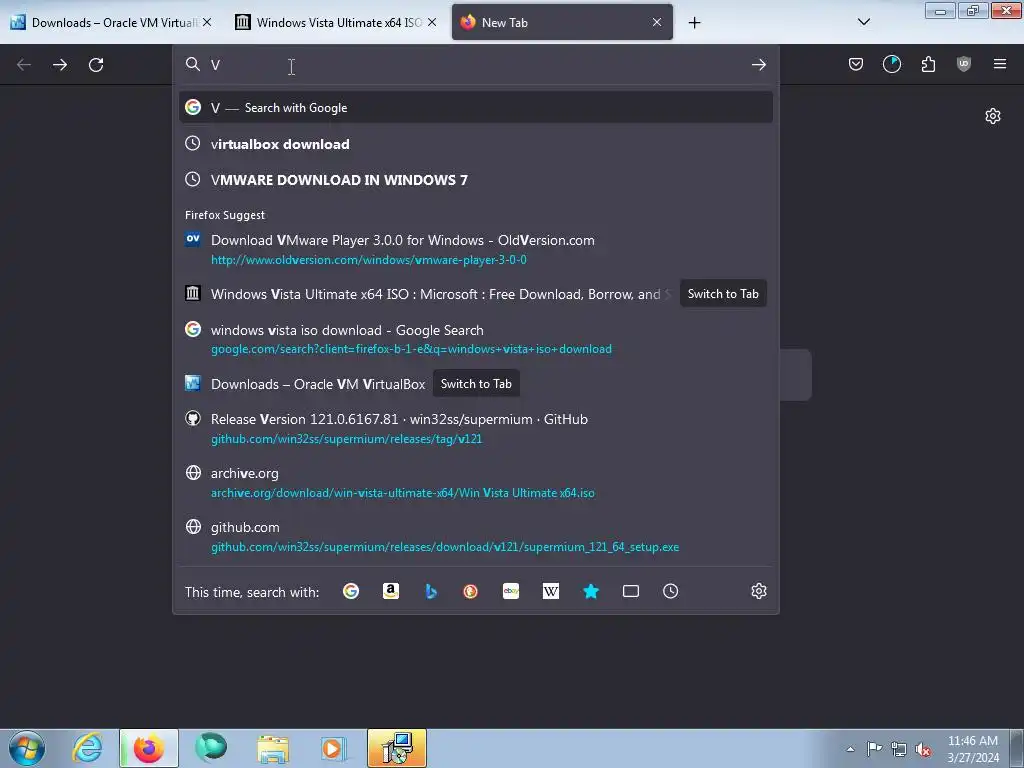Open archive.org Win Vista Ultimate x64.iso result
This screenshot has height=768, width=1024.
[475, 483]
